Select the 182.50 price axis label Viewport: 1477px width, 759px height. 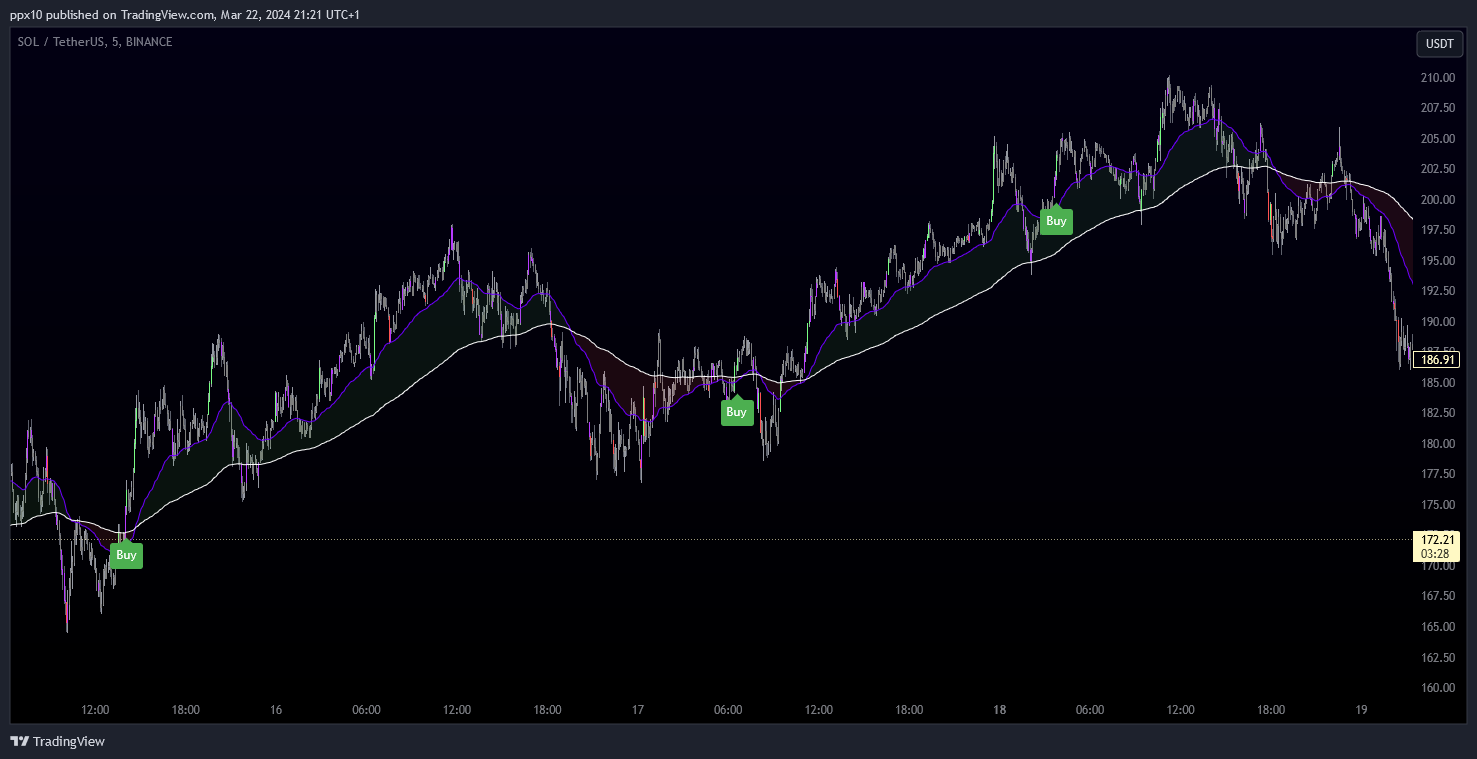[1437, 413]
